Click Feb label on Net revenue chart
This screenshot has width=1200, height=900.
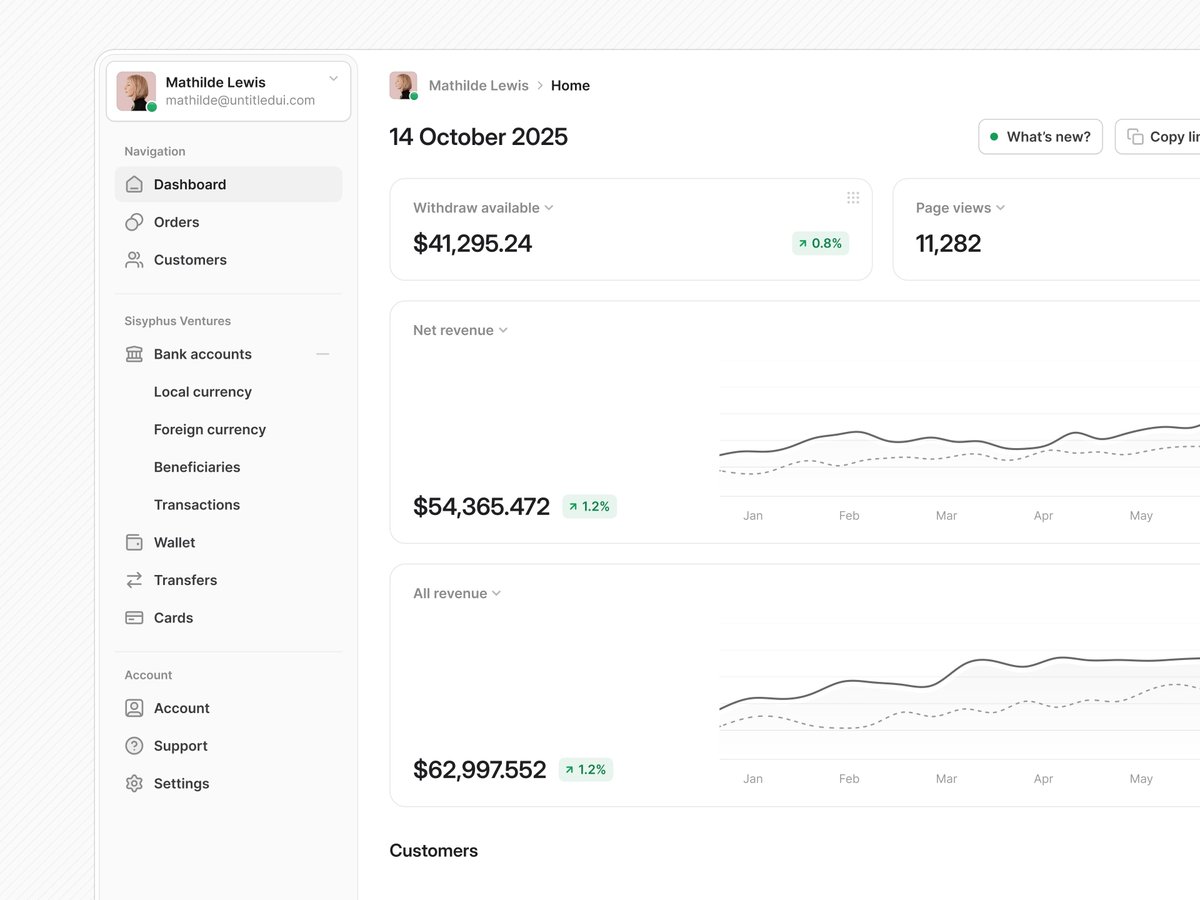coord(849,516)
